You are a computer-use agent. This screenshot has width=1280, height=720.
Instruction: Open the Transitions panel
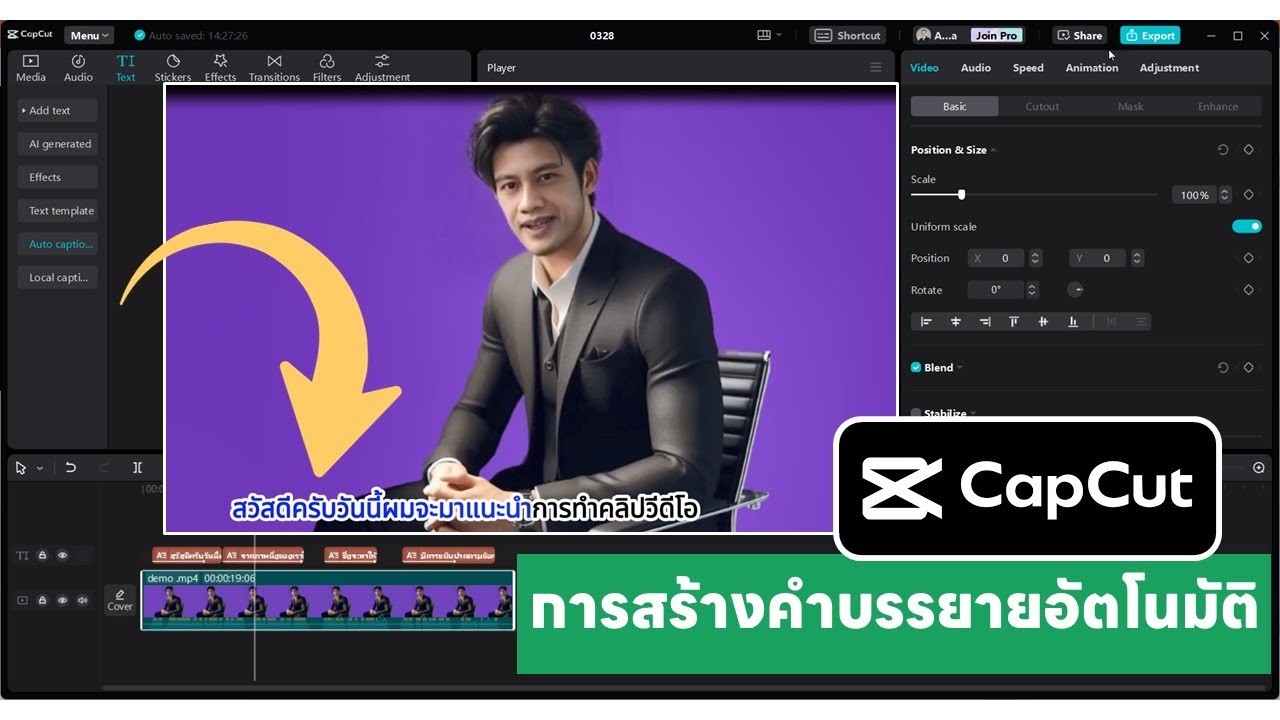274,68
